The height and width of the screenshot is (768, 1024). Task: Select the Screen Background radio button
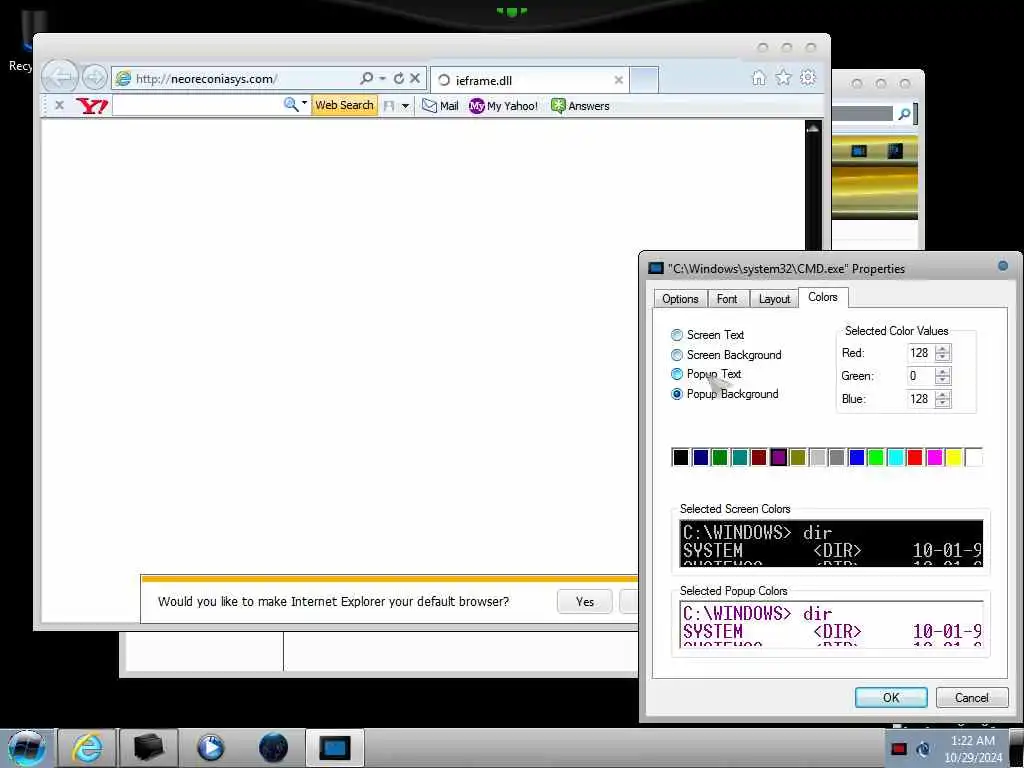tap(677, 355)
